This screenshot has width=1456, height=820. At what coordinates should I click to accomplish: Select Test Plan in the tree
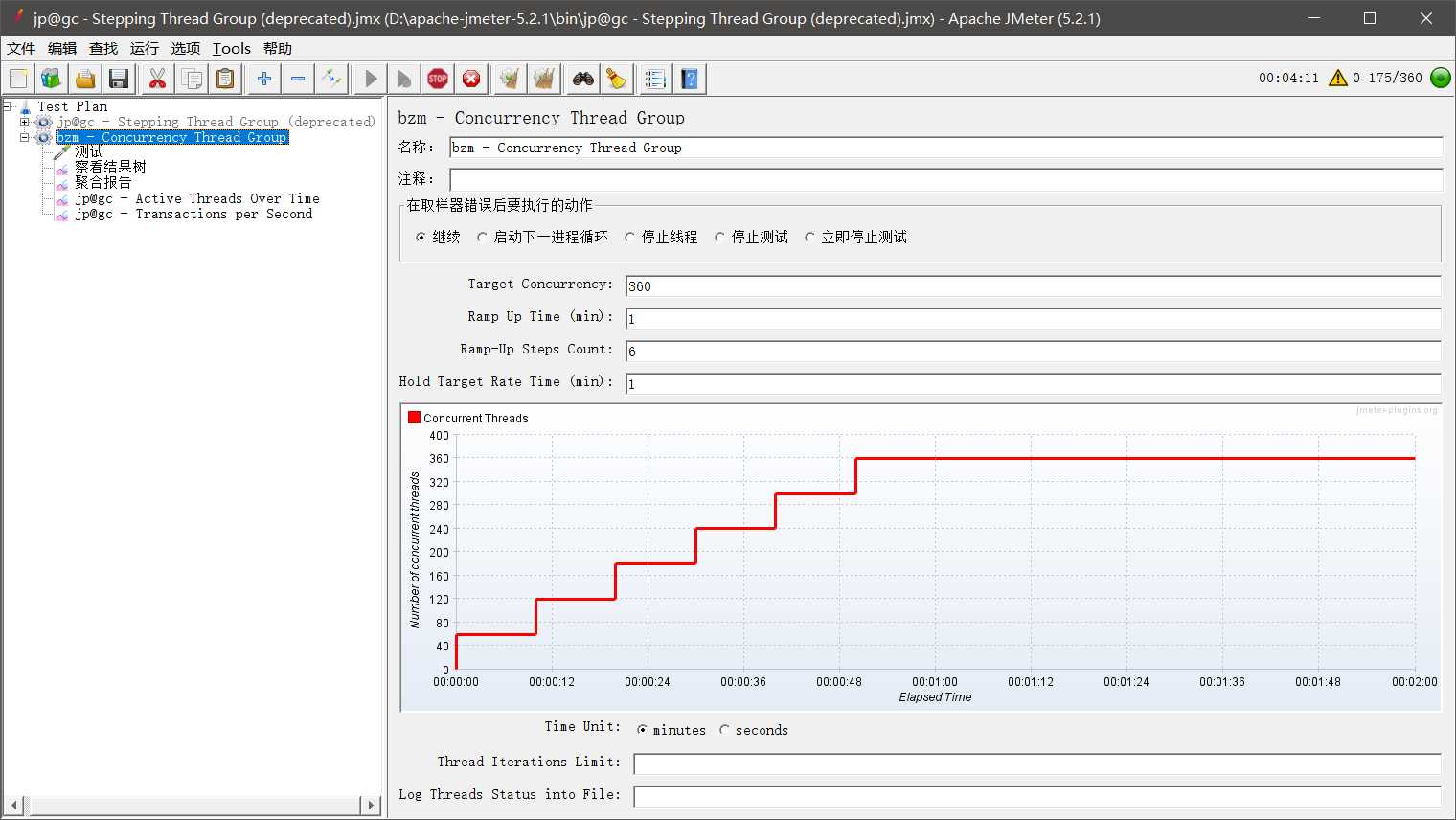click(x=73, y=106)
